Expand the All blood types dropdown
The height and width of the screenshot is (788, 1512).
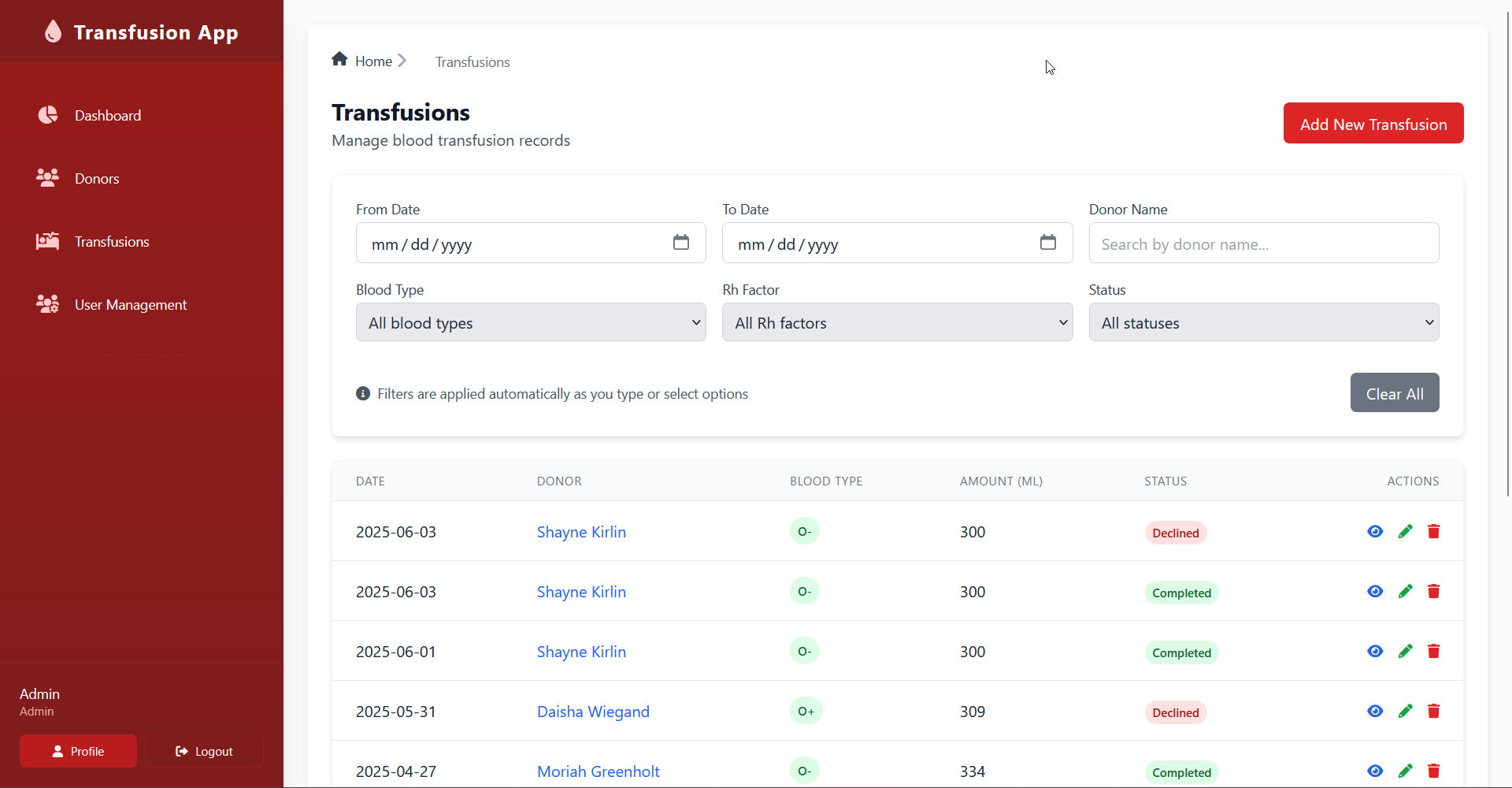coord(531,322)
